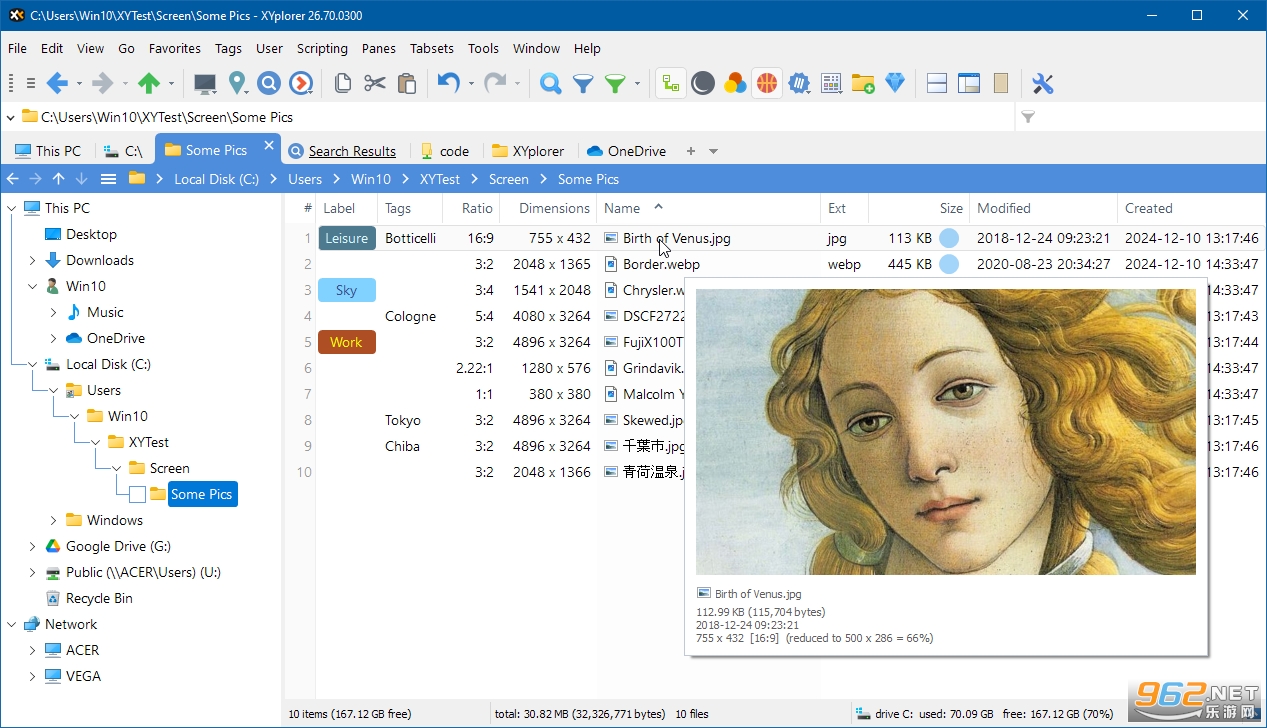
Task: Click the gray funnel icon beside address bar
Action: point(1028,117)
